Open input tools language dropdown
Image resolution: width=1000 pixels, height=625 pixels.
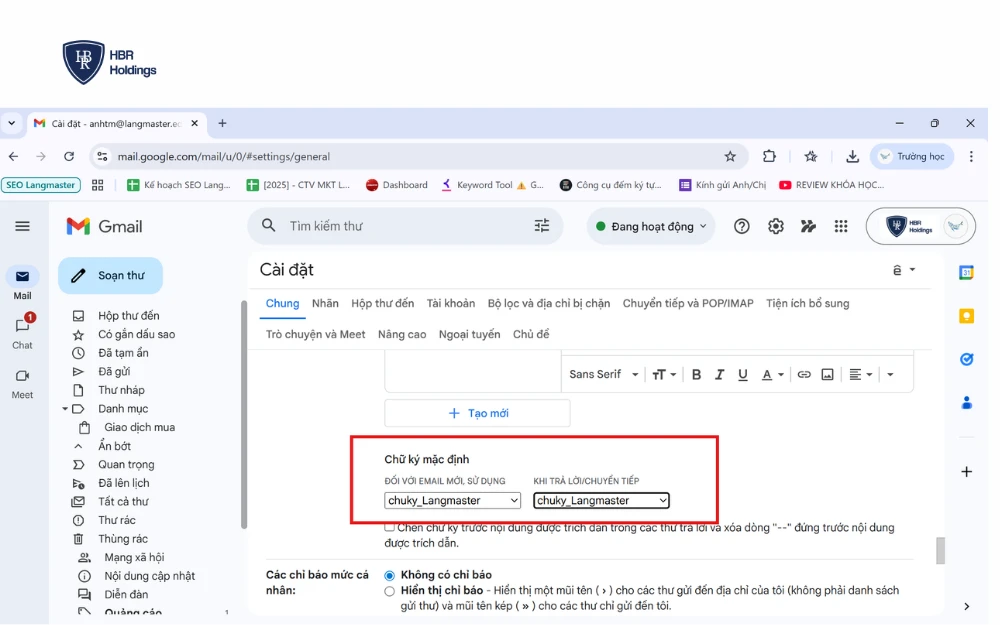[x=904, y=270]
